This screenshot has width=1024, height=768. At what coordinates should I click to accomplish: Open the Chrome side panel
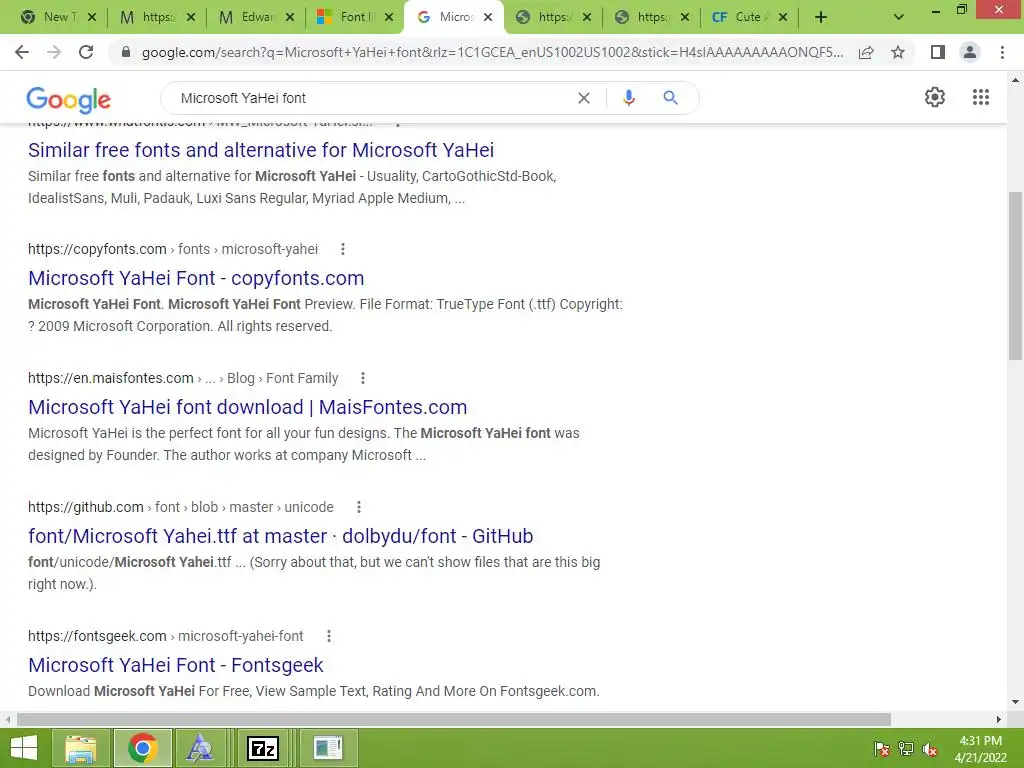click(x=938, y=52)
